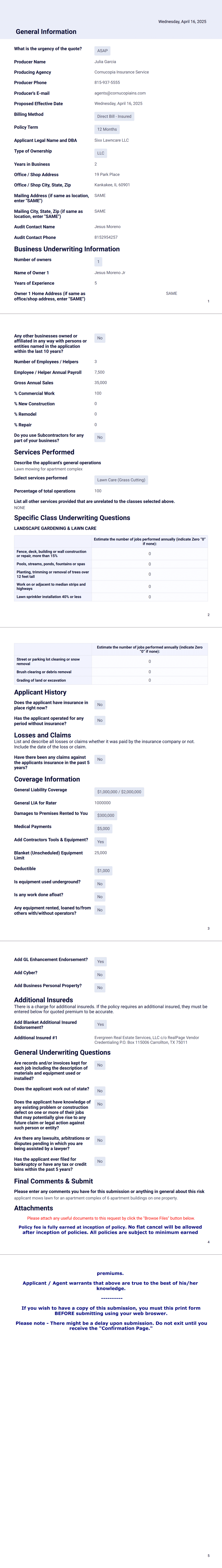Click No for bankruptcy or tax liens question
This screenshot has height=1568, width=222.
(100, 1161)
